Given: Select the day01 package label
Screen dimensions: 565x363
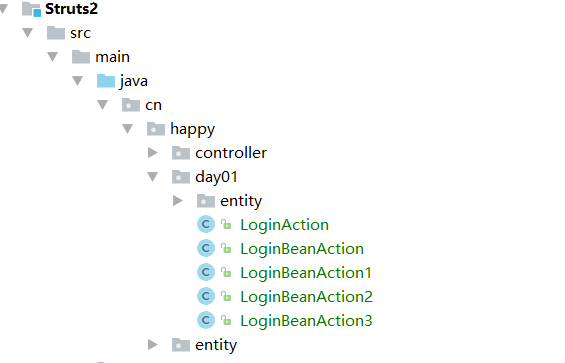Looking at the screenshot, I should click(x=216, y=177).
